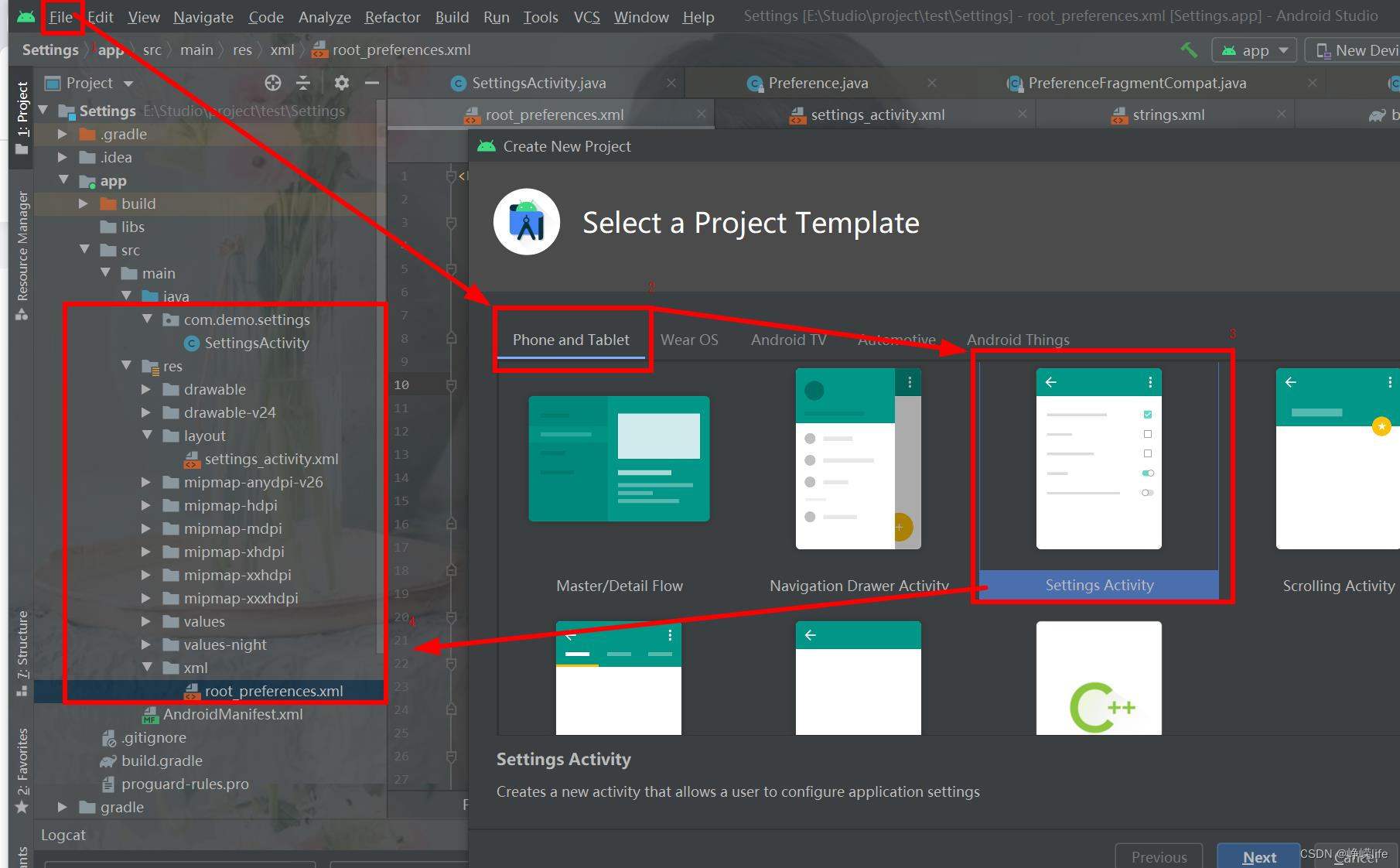Switch to the Android Things tab
The height and width of the screenshot is (868, 1400).
pyautogui.click(x=1018, y=340)
